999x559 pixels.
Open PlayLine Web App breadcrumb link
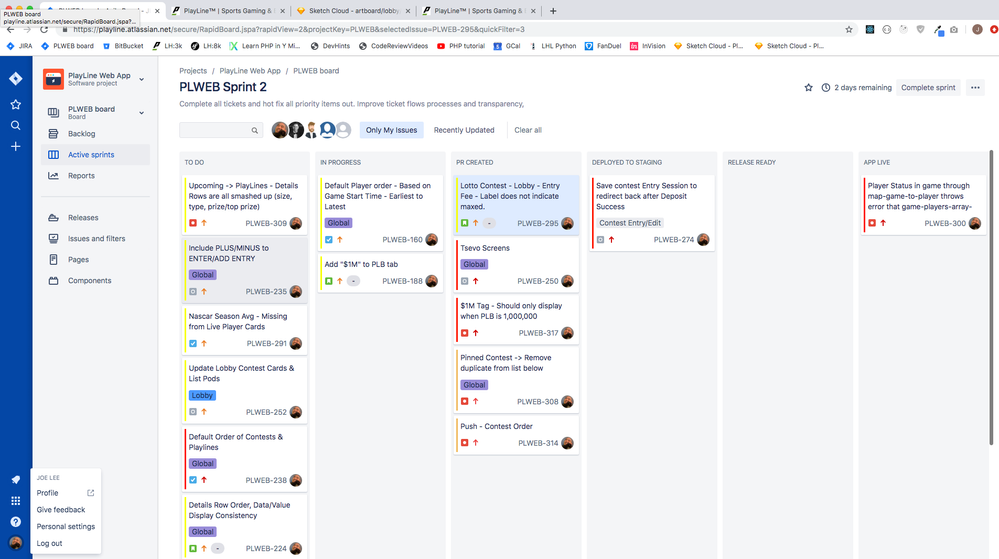tap(250, 71)
